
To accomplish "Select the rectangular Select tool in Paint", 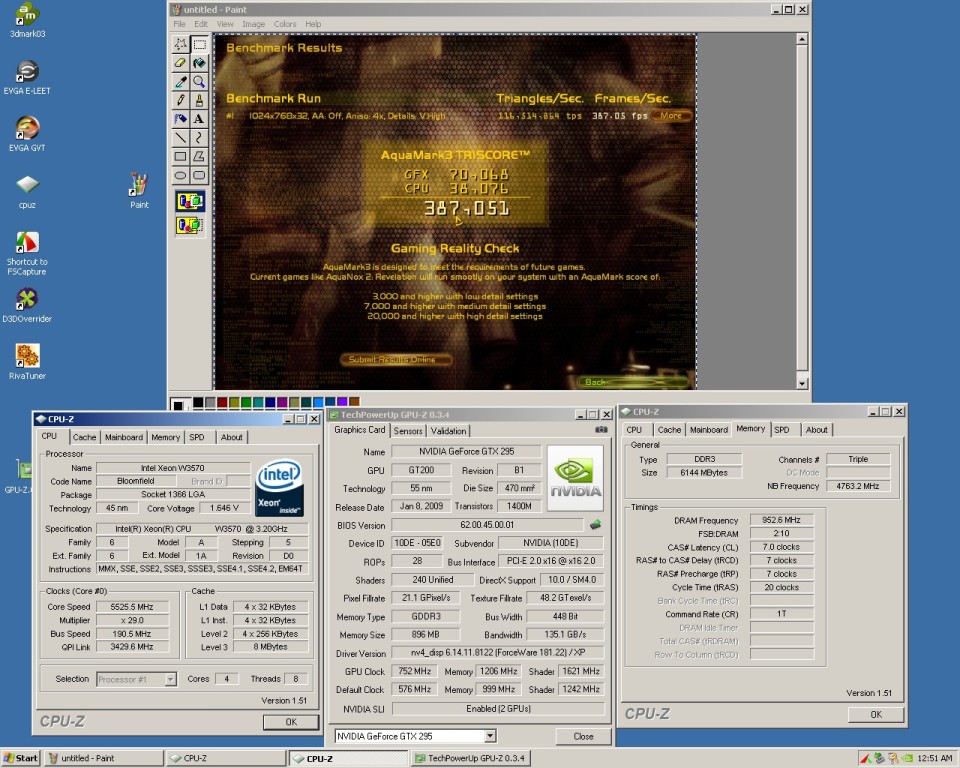I will (200, 44).
